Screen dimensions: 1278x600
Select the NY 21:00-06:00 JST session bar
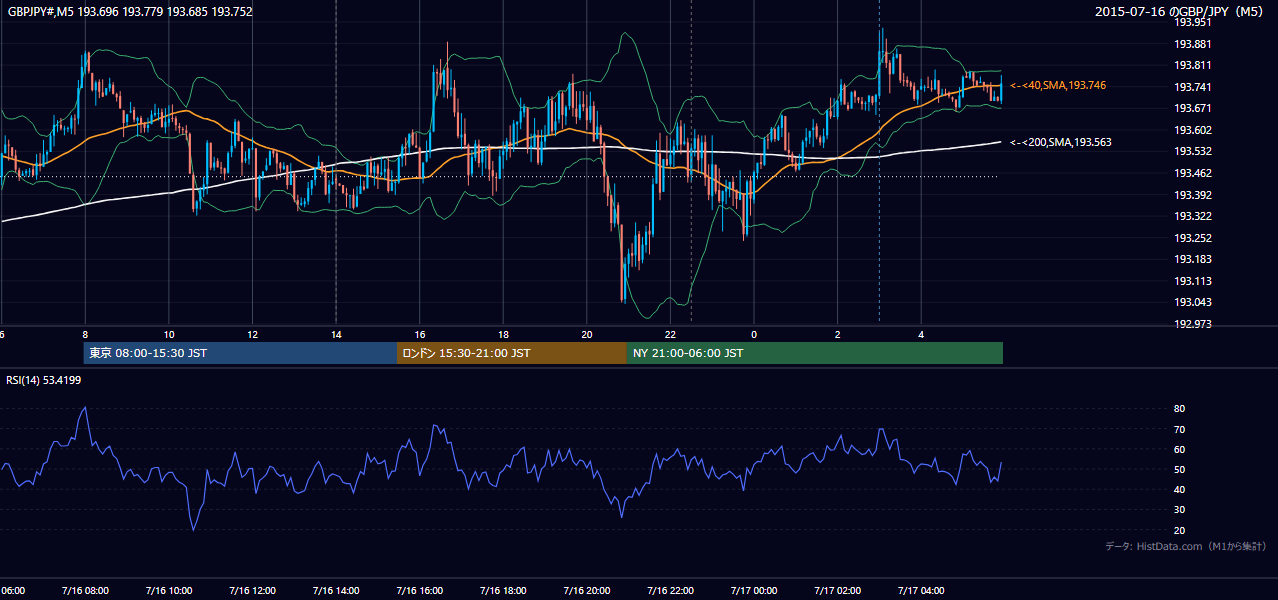point(815,353)
